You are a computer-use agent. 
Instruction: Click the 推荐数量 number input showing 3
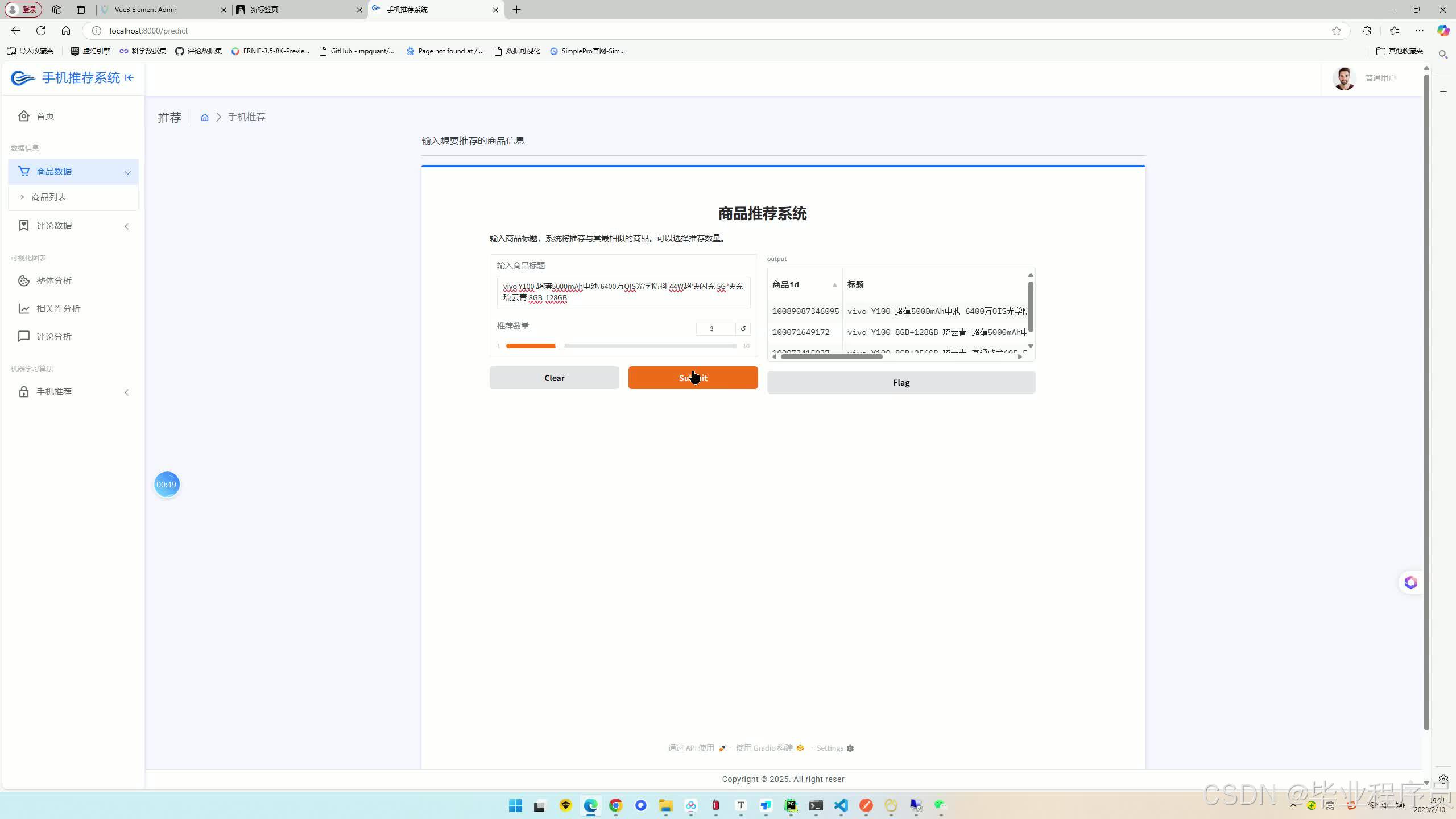pos(715,329)
